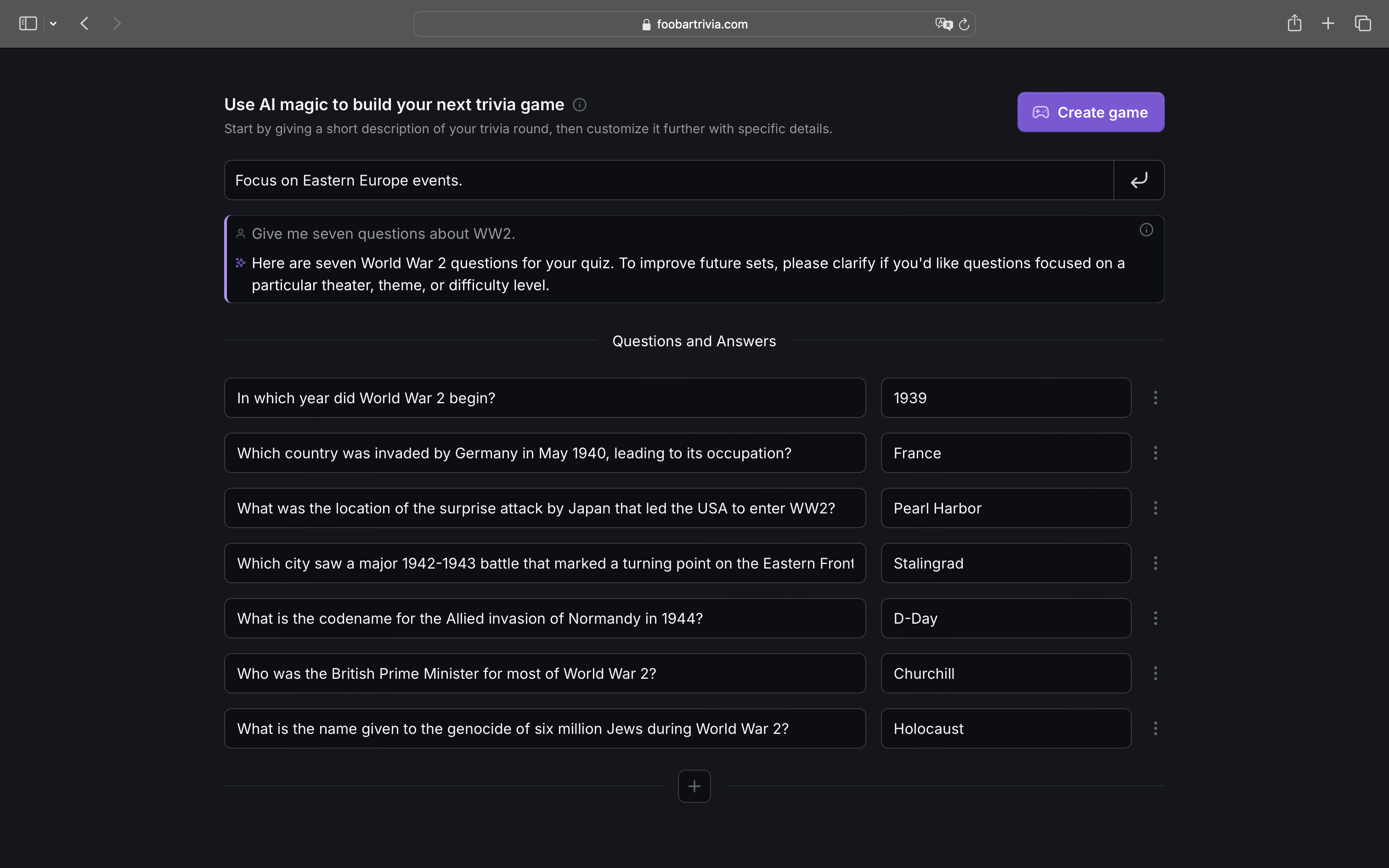The width and height of the screenshot is (1389, 868).
Task: Add a new question with the plus button
Action: (x=694, y=786)
